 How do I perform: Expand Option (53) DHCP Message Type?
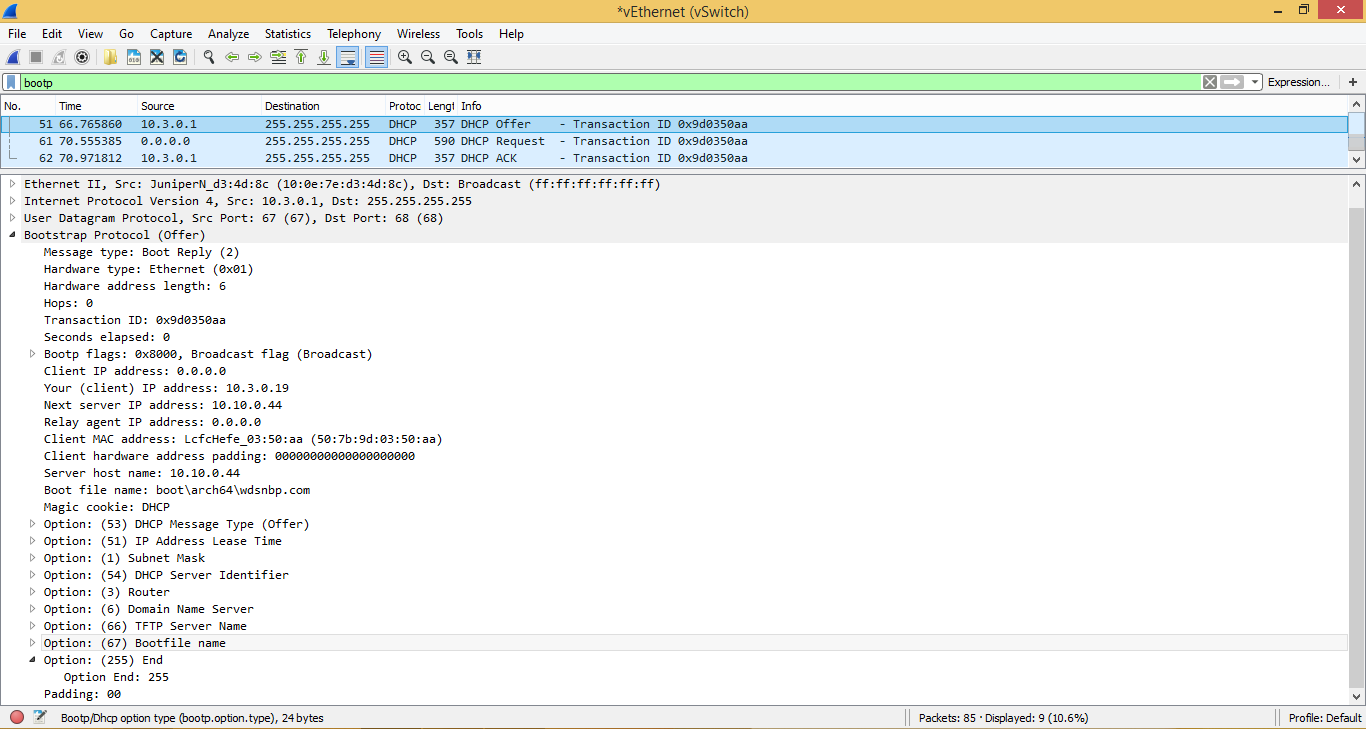(33, 524)
